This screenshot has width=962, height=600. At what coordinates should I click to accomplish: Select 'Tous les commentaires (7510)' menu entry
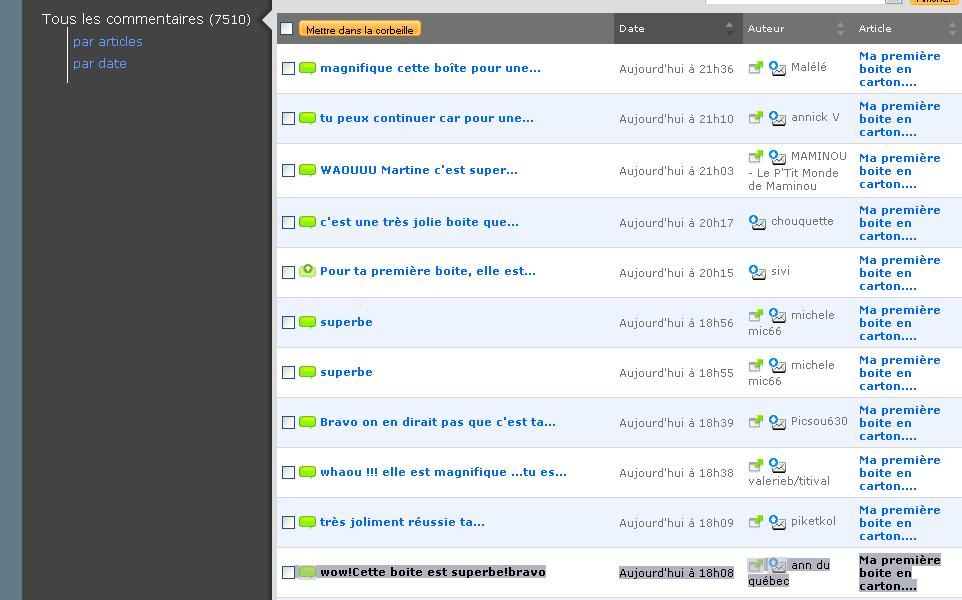(x=147, y=19)
